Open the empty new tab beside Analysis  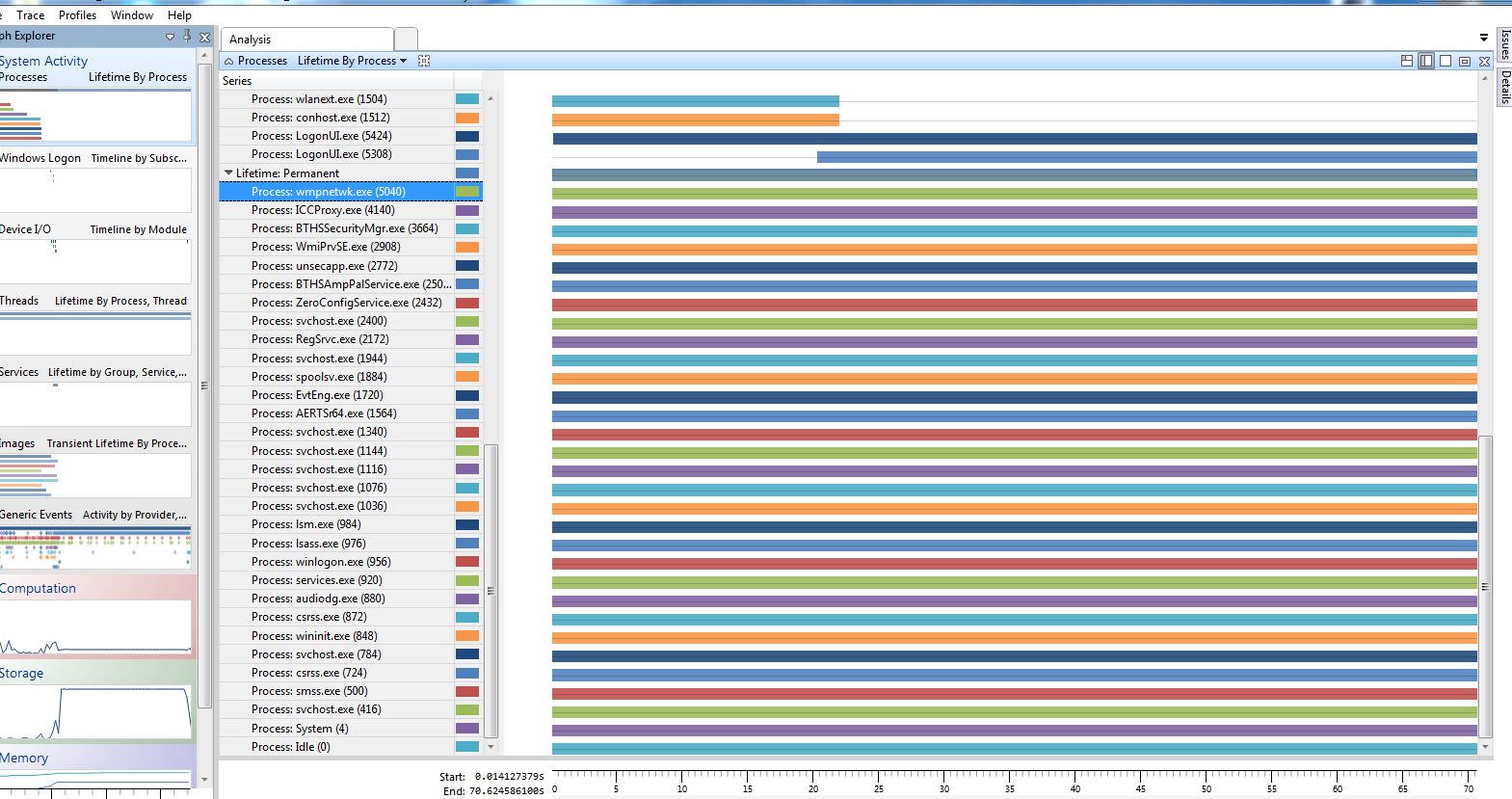[x=406, y=40]
